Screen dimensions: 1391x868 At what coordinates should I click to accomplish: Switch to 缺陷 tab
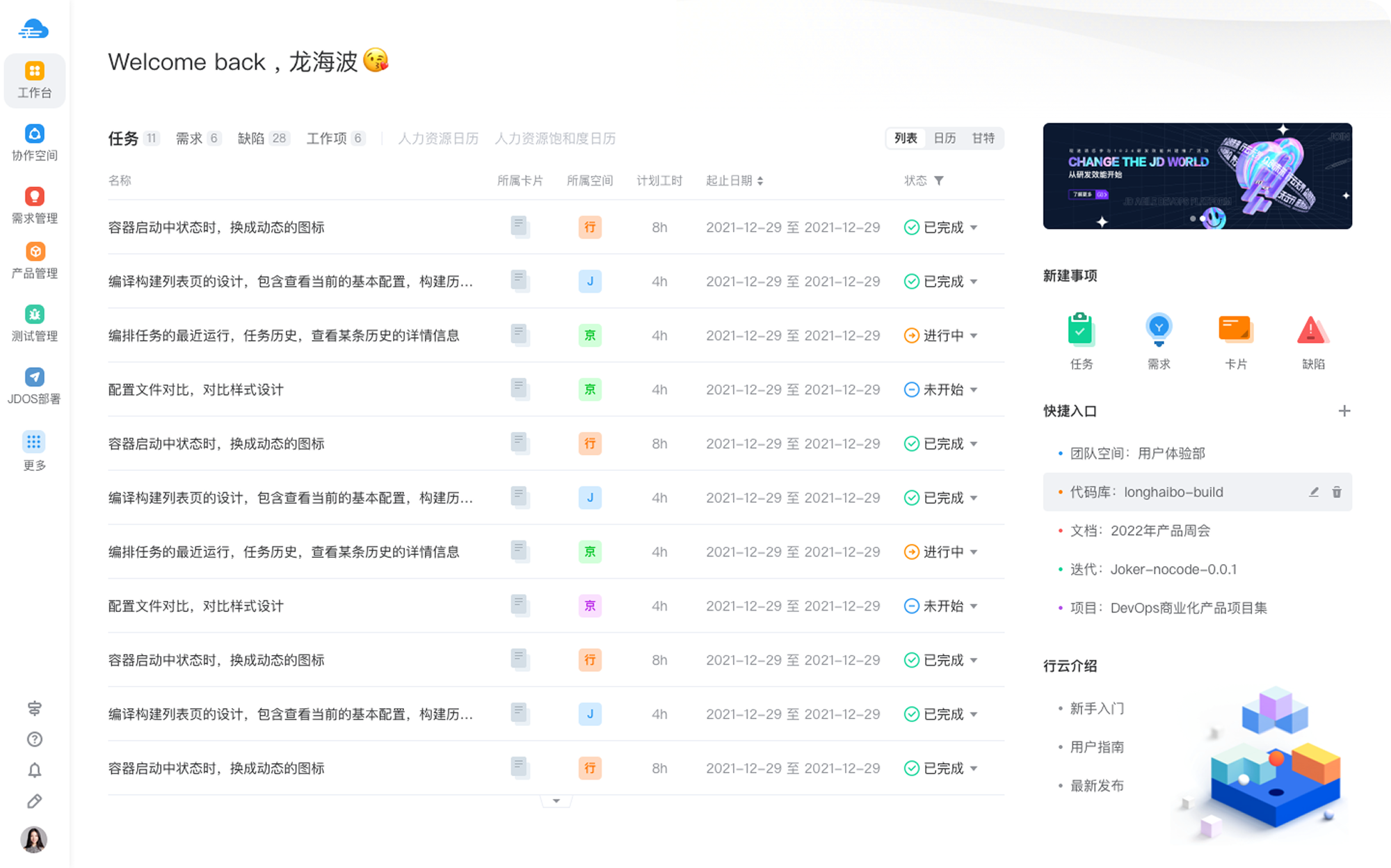[x=251, y=138]
